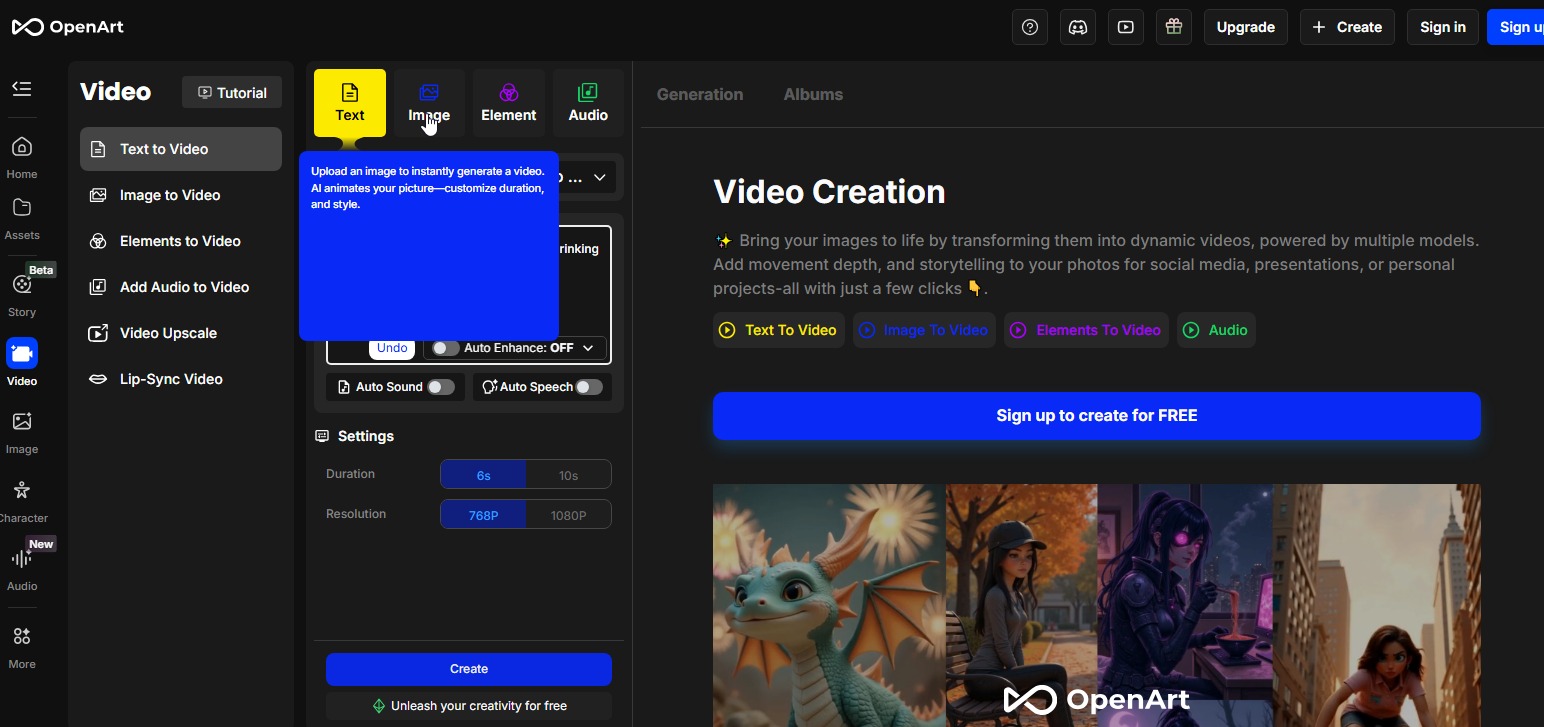1544x727 pixels.
Task: Open the gift rewards icon
Action: point(1174,27)
